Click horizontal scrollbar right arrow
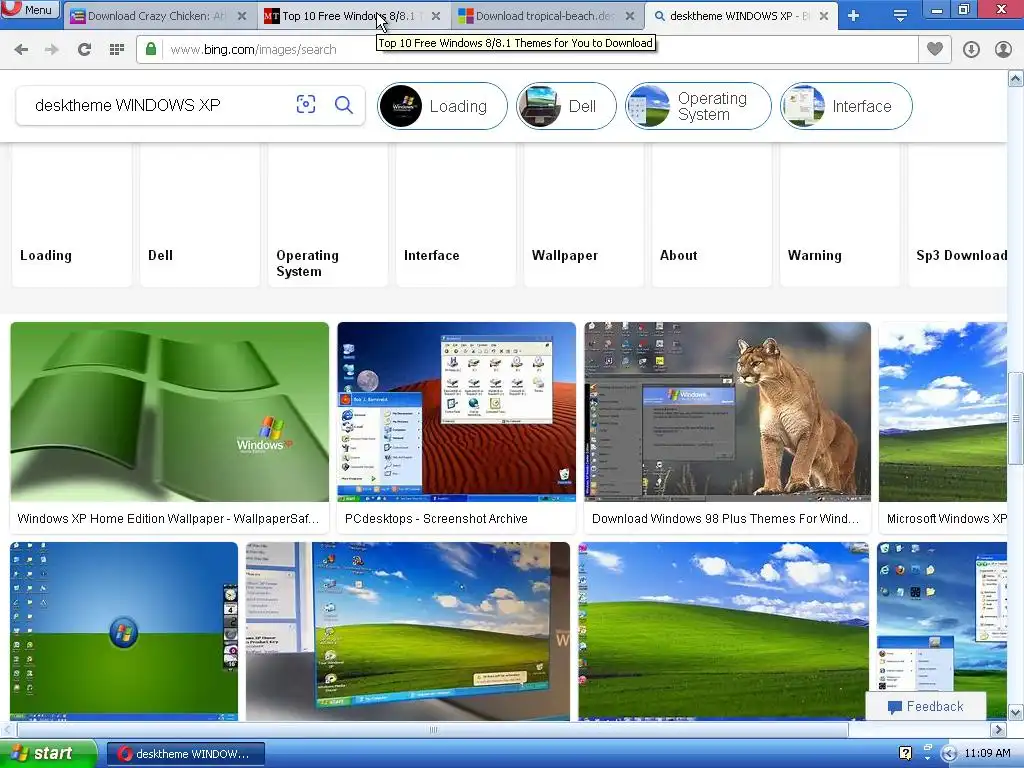Screen dimensions: 1024x768 click(999, 729)
